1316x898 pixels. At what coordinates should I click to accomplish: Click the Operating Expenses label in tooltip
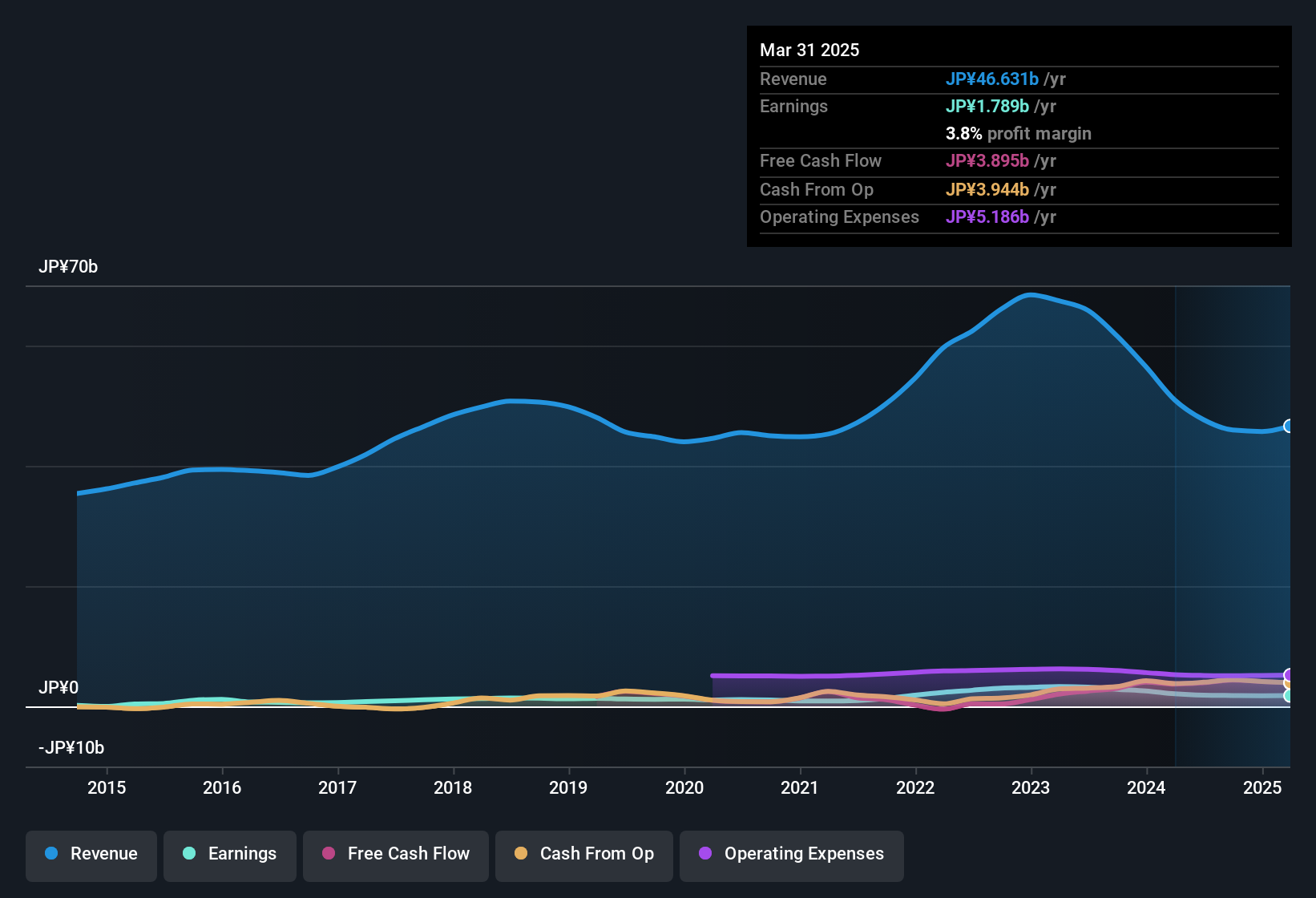(x=839, y=216)
